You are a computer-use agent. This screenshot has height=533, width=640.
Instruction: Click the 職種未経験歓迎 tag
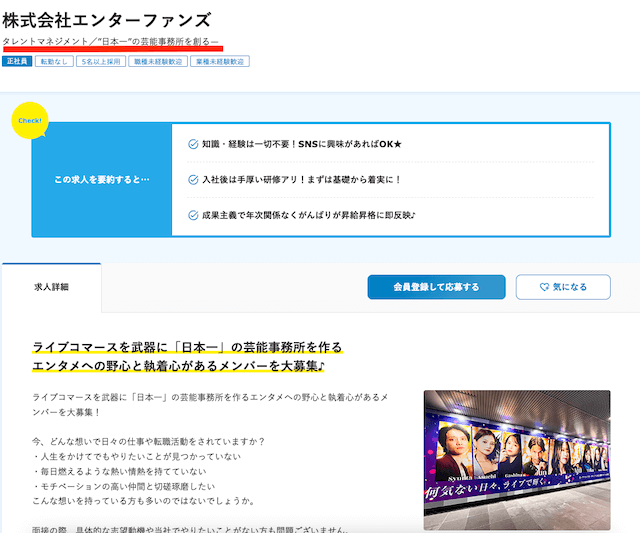point(158,61)
